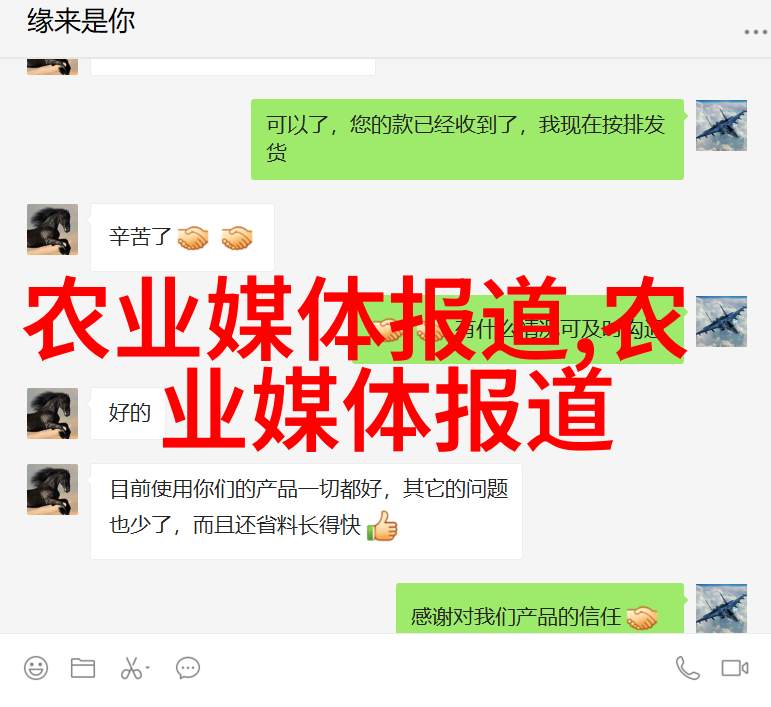Click the 好的 reply bubble
This screenshot has height=707, width=771.
click(x=128, y=413)
